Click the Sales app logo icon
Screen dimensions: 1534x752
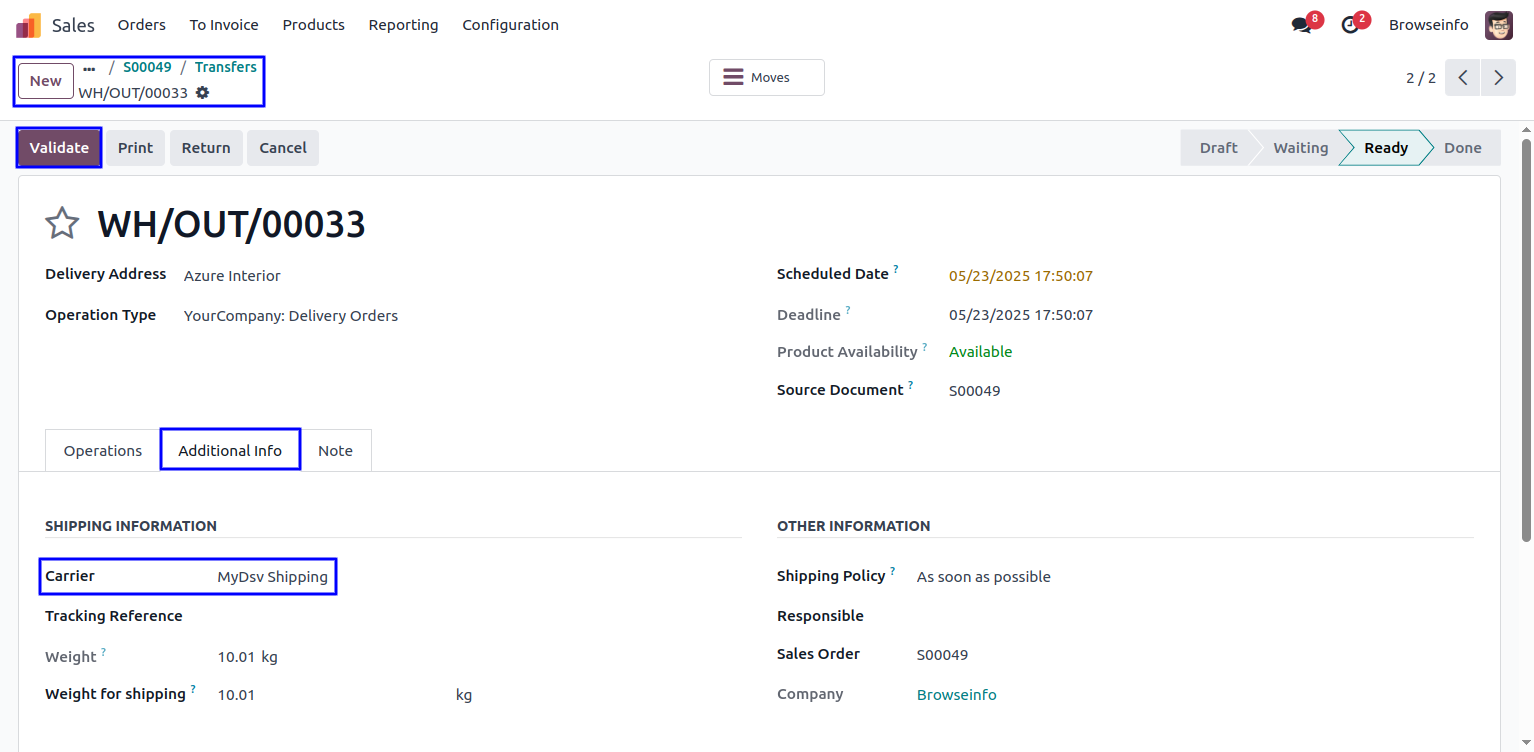coord(29,25)
